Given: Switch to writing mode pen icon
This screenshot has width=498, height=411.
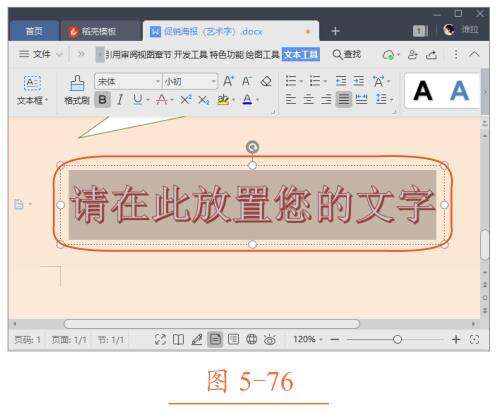Looking at the screenshot, I should pyautogui.click(x=197, y=339).
